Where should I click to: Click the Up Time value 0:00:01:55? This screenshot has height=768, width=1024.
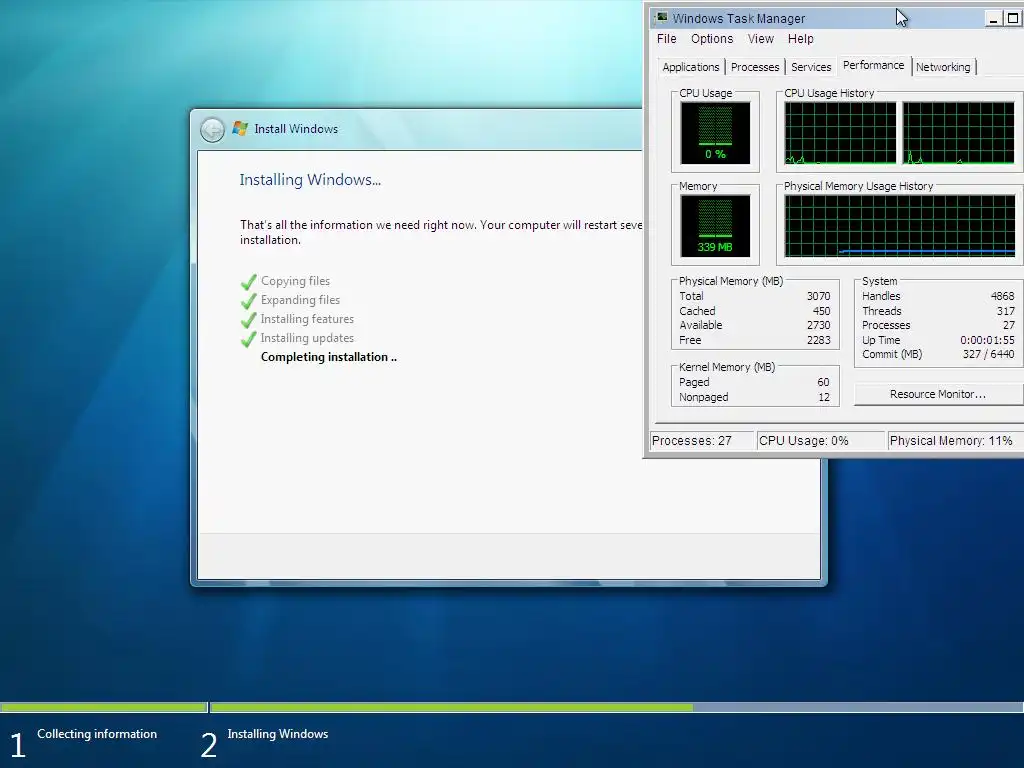point(987,340)
